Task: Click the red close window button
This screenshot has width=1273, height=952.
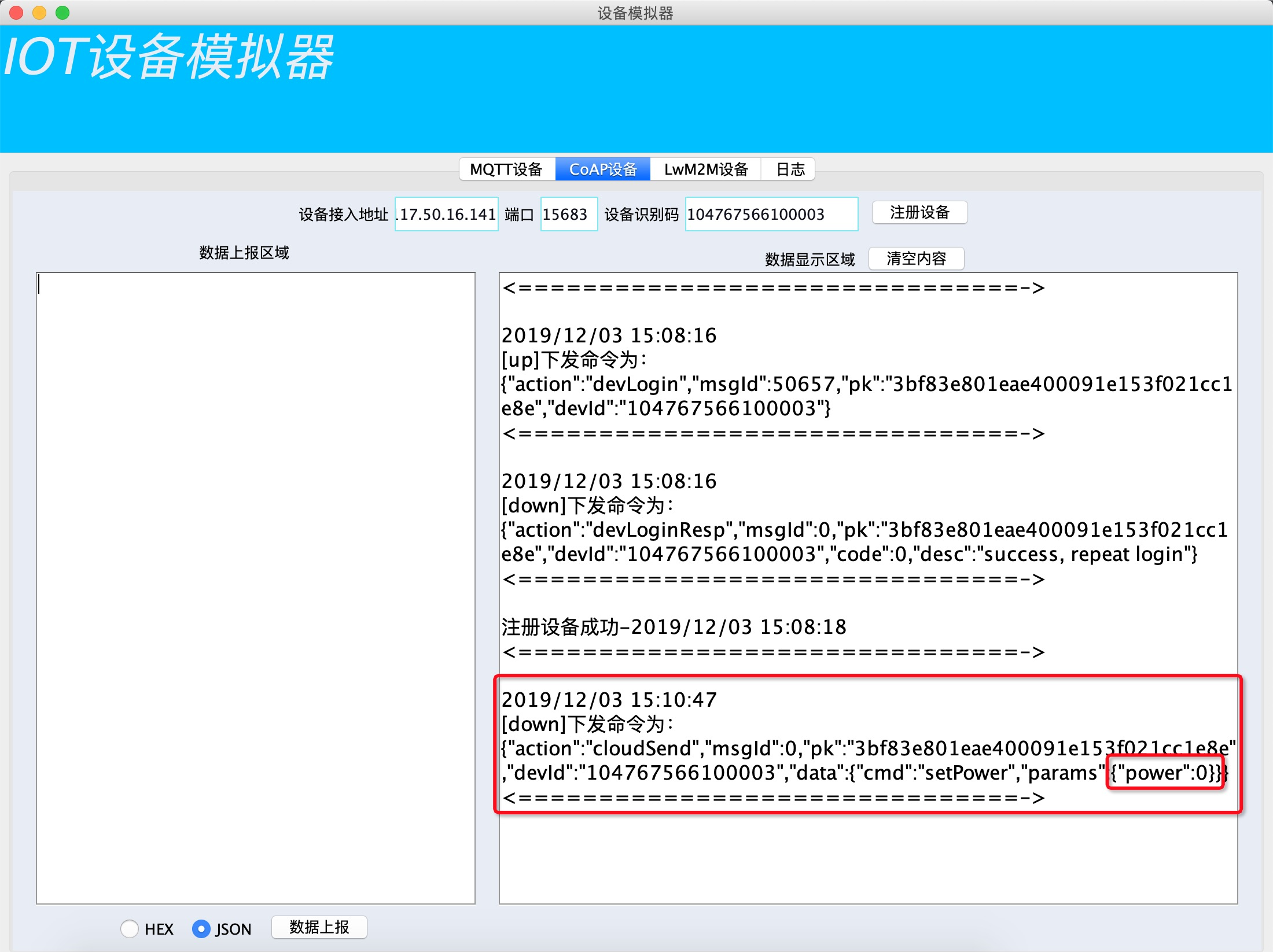Action: click(x=16, y=12)
